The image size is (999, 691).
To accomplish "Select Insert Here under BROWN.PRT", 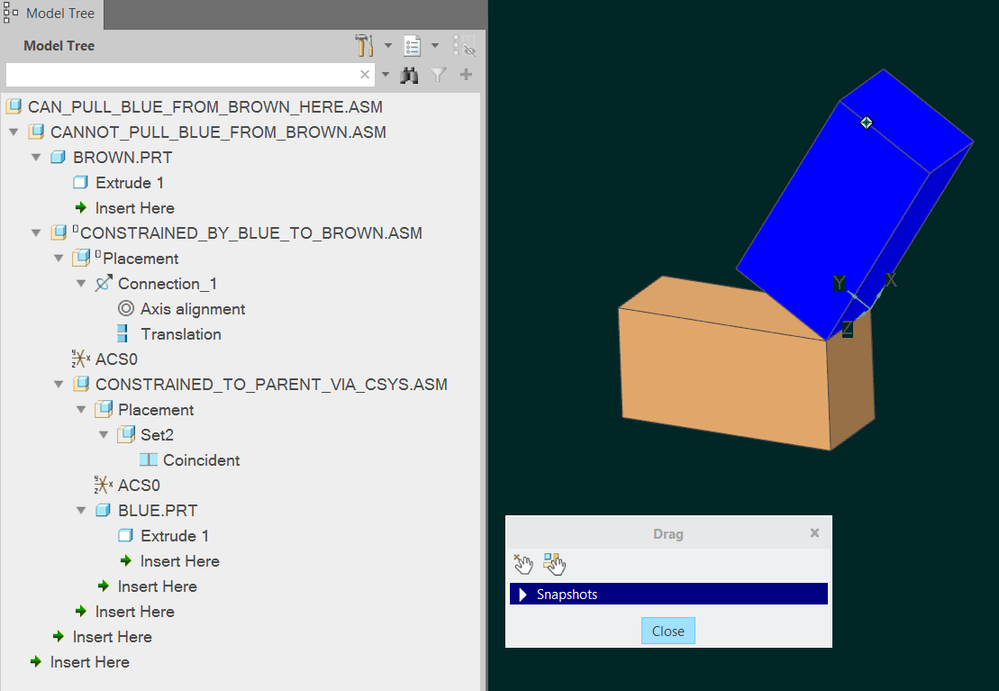I will (x=135, y=208).
